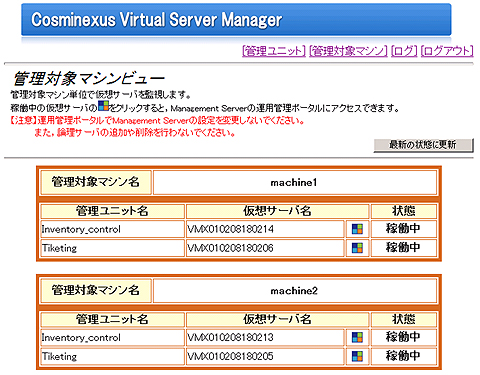This screenshot has width=480, height=375.
Task: Open portal icon for VMX010208180205
Action: pyautogui.click(x=357, y=356)
